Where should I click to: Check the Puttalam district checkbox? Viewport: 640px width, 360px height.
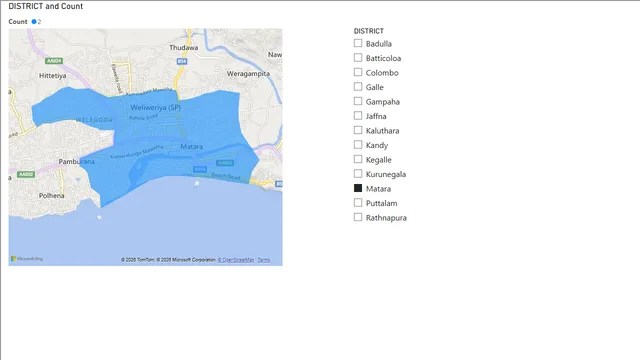[358, 203]
